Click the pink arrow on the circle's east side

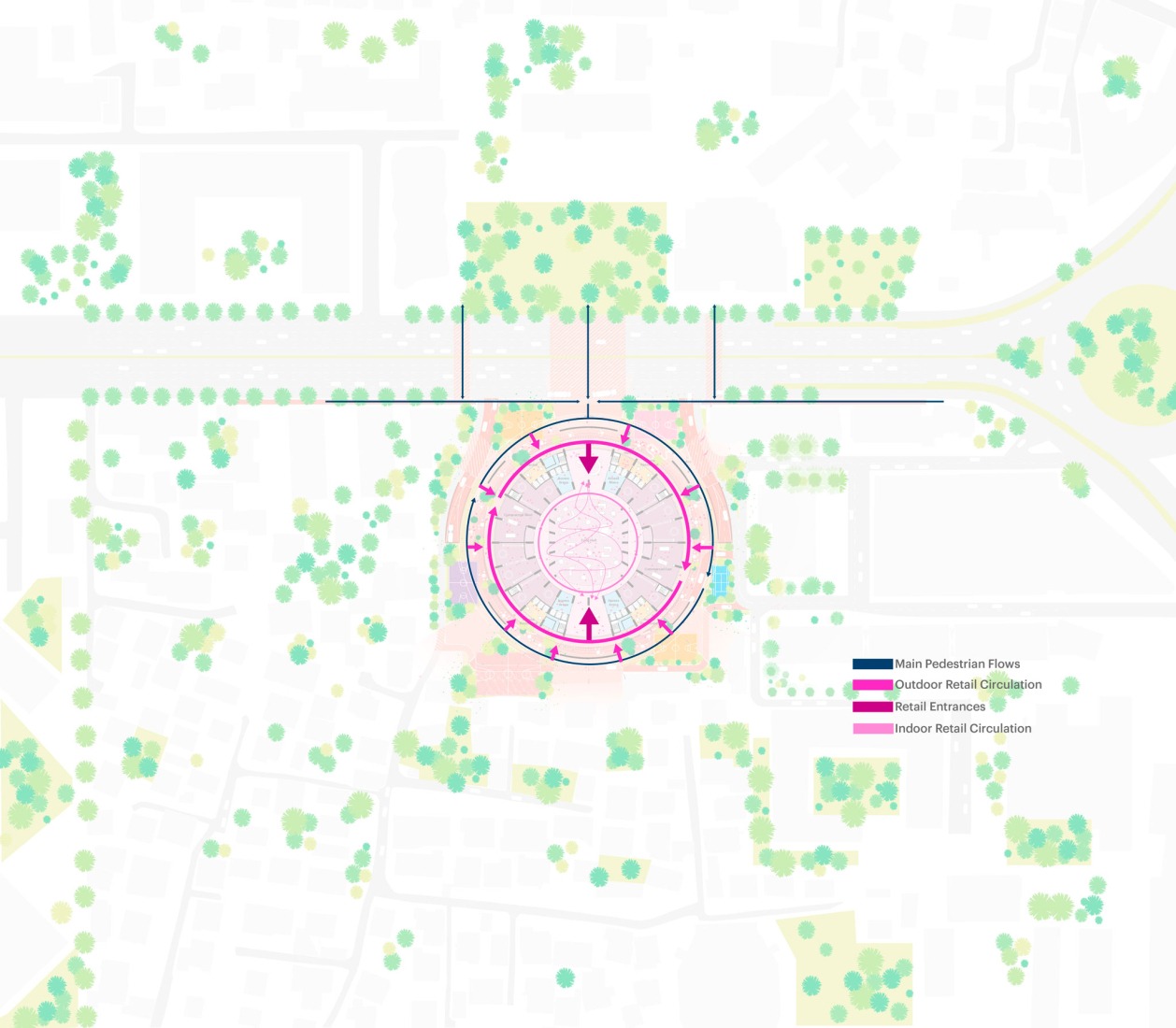tap(701, 547)
